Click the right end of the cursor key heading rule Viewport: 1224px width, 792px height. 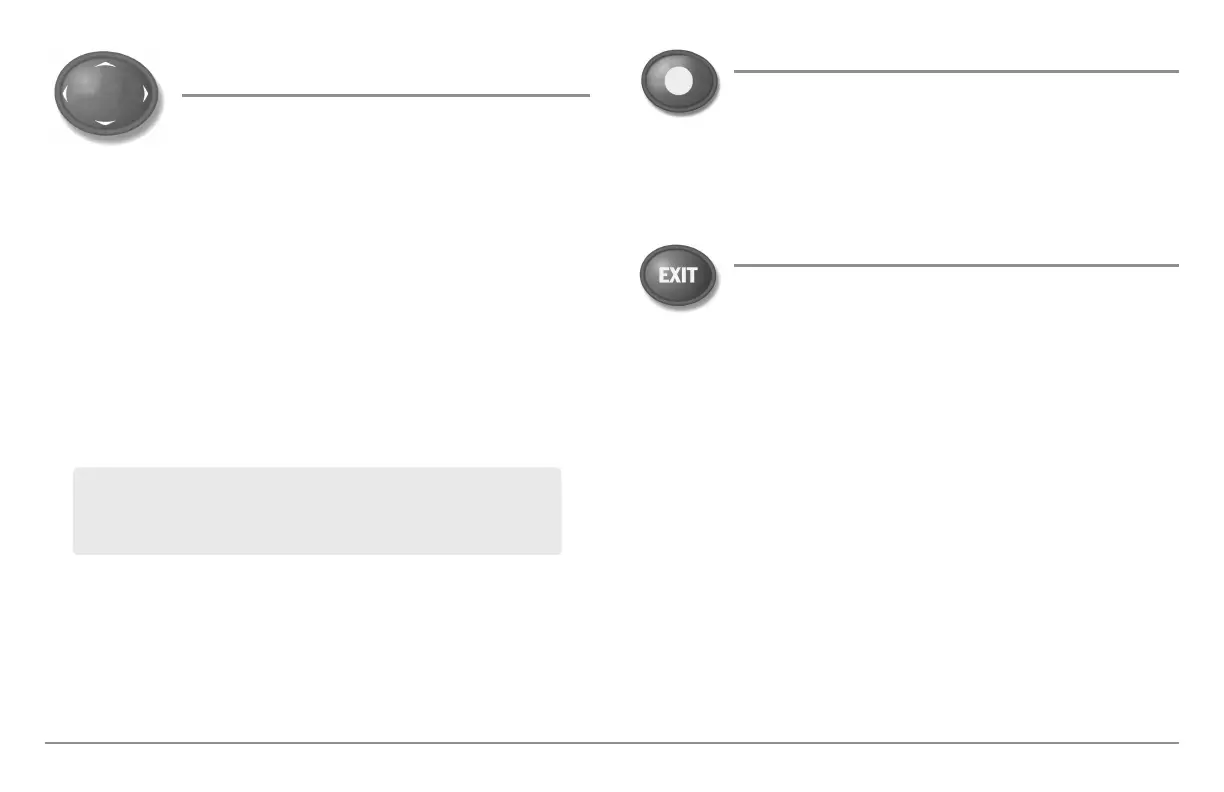(x=585, y=95)
